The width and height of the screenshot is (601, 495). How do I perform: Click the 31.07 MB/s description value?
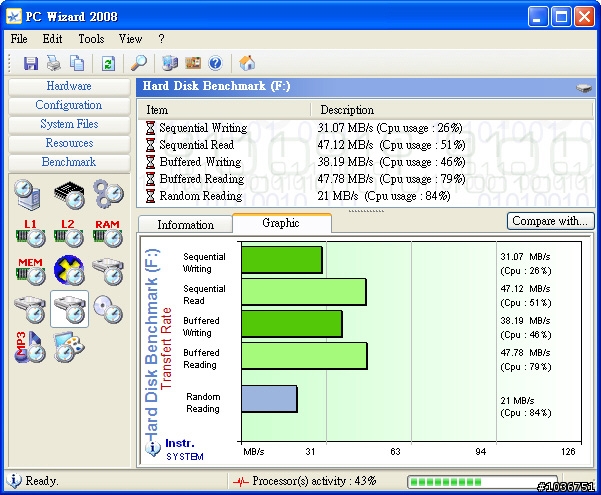(389, 127)
